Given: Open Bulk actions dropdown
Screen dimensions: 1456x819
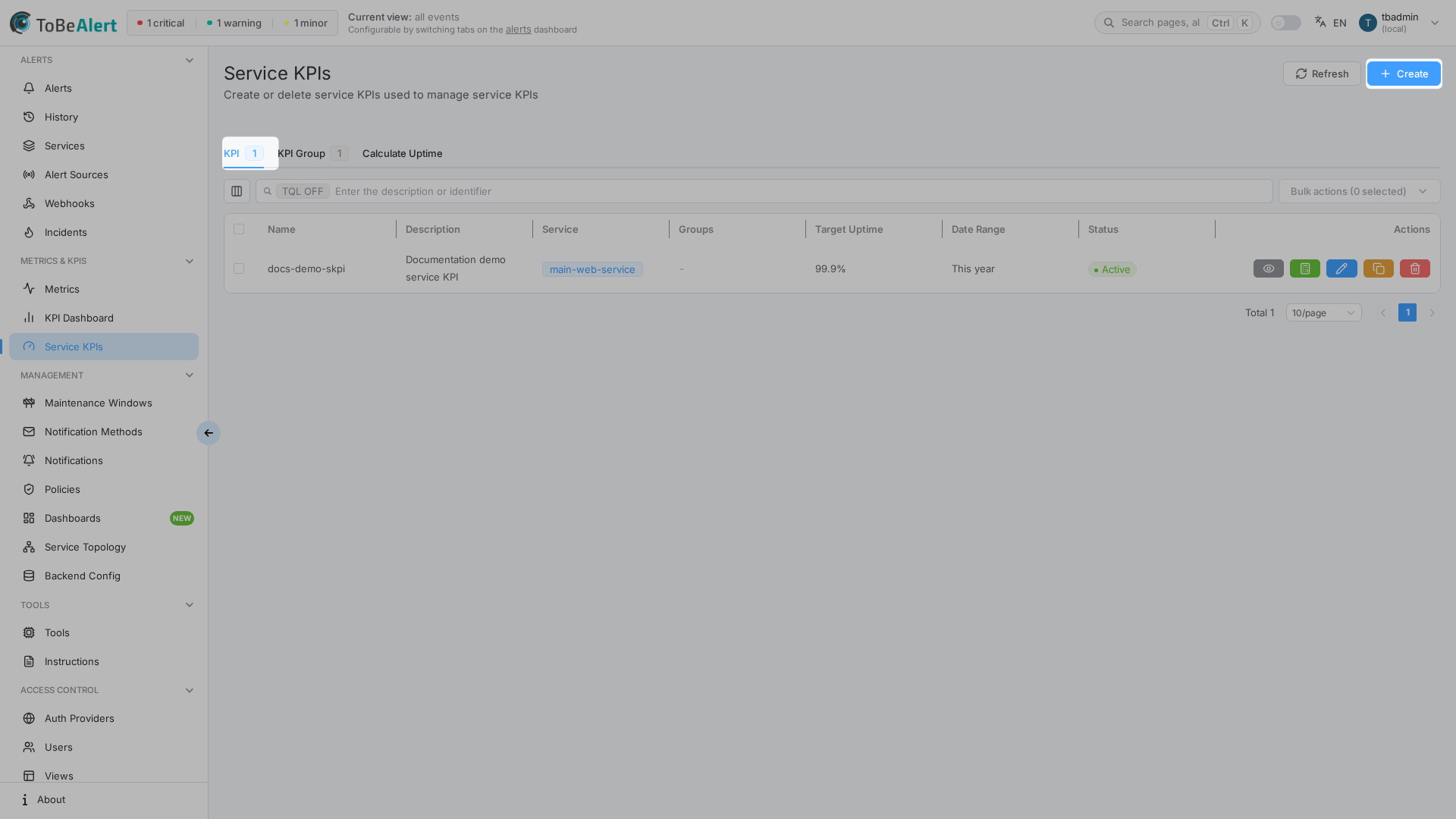Looking at the screenshot, I should 1359,191.
